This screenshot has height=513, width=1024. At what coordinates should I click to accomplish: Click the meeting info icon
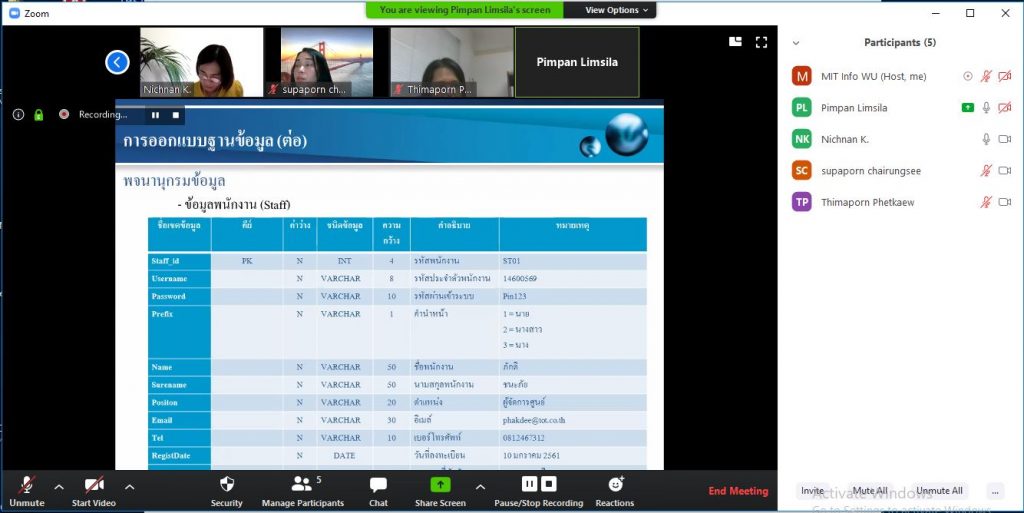(x=18, y=115)
